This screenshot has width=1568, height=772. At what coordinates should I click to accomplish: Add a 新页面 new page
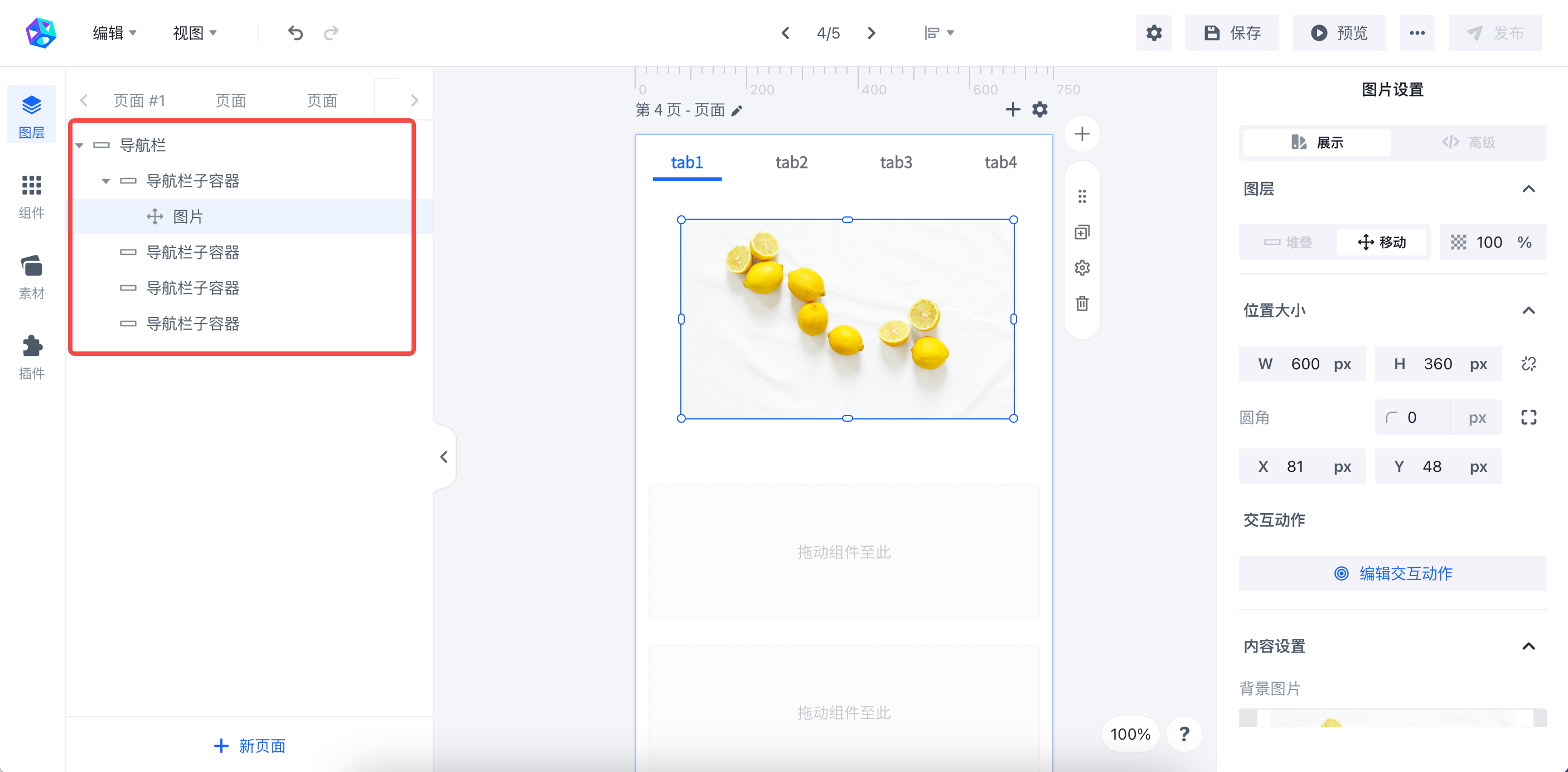(x=250, y=746)
